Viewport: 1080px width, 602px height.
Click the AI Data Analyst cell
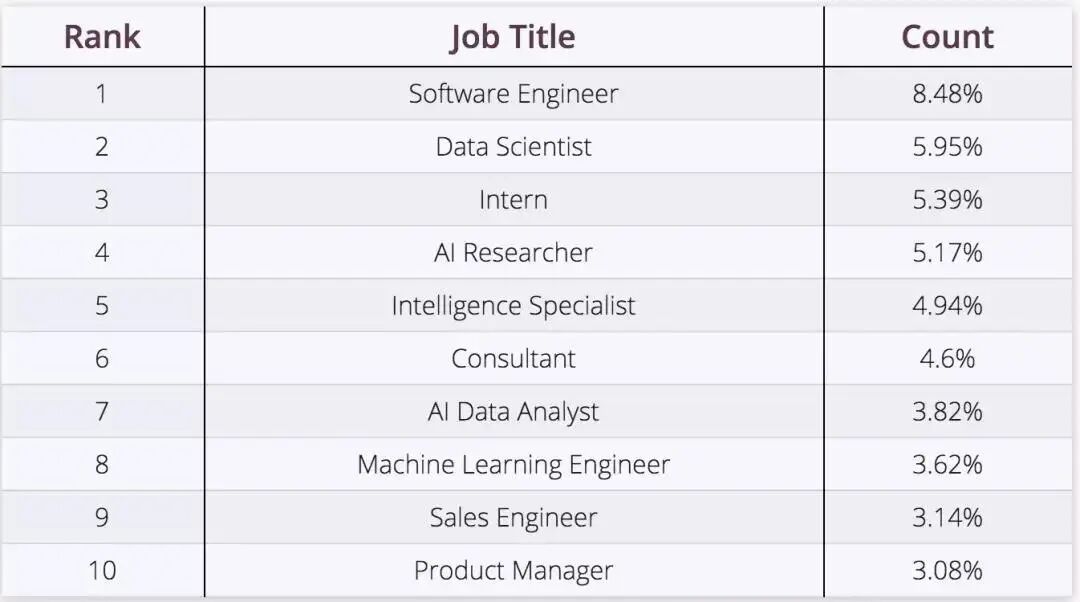coord(513,412)
